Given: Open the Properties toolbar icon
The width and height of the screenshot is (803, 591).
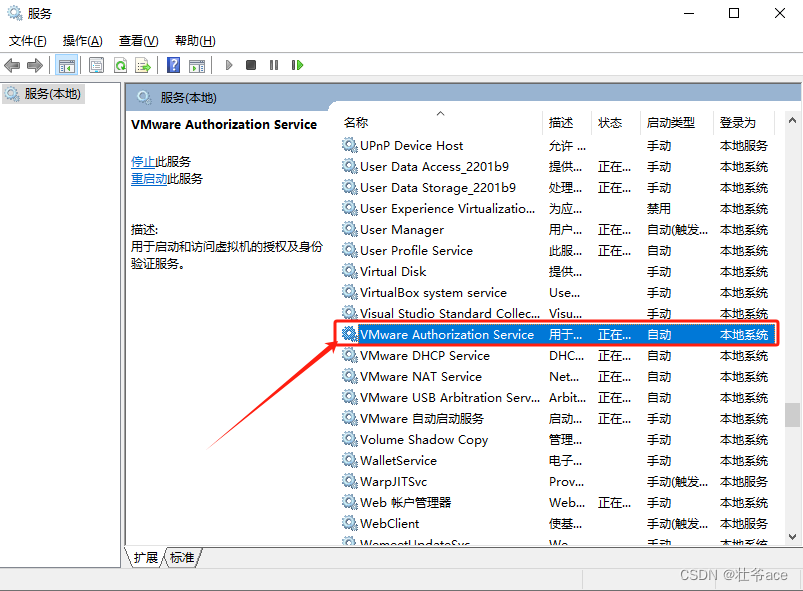Looking at the screenshot, I should click(96, 66).
